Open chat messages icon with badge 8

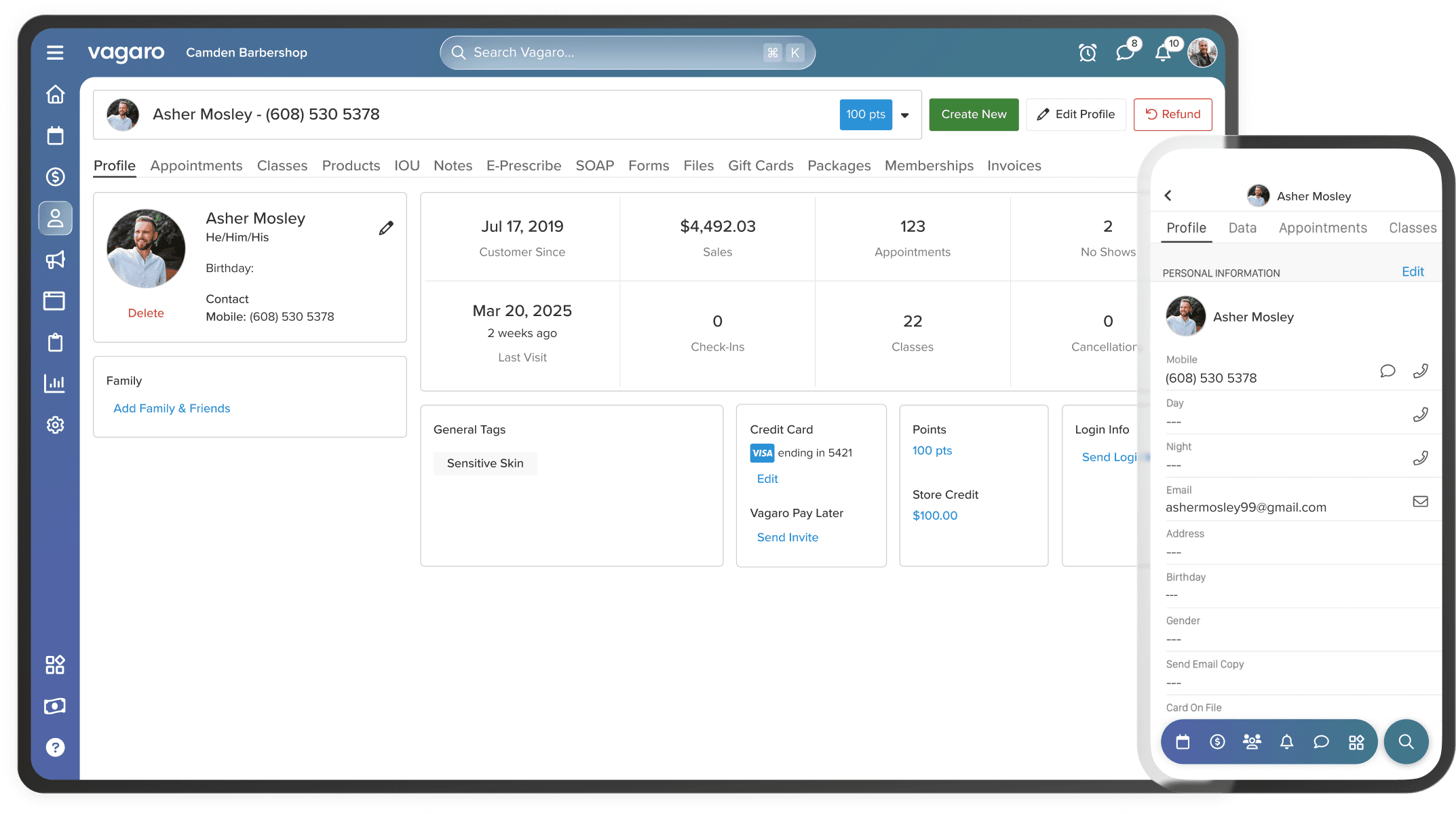point(1125,53)
